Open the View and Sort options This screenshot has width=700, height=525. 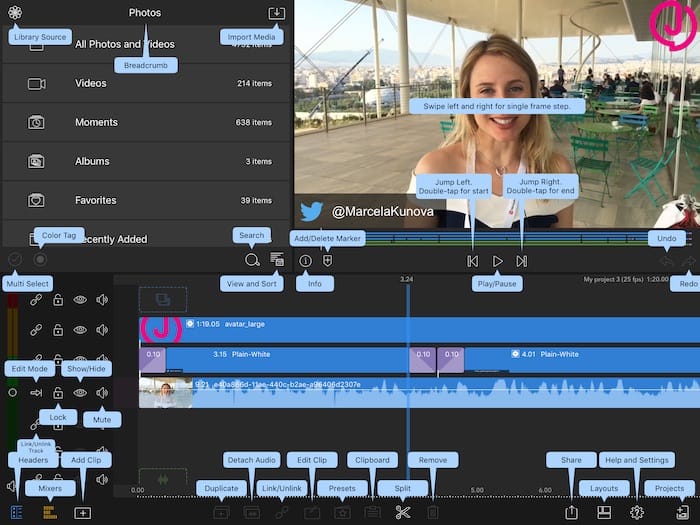pyautogui.click(x=277, y=260)
